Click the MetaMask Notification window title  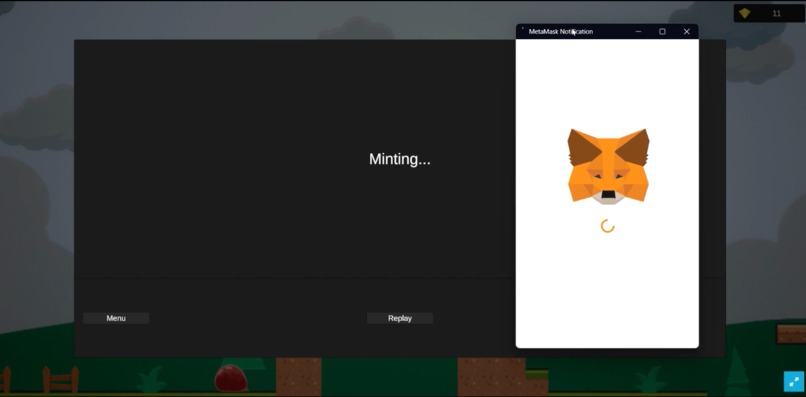pyautogui.click(x=561, y=31)
